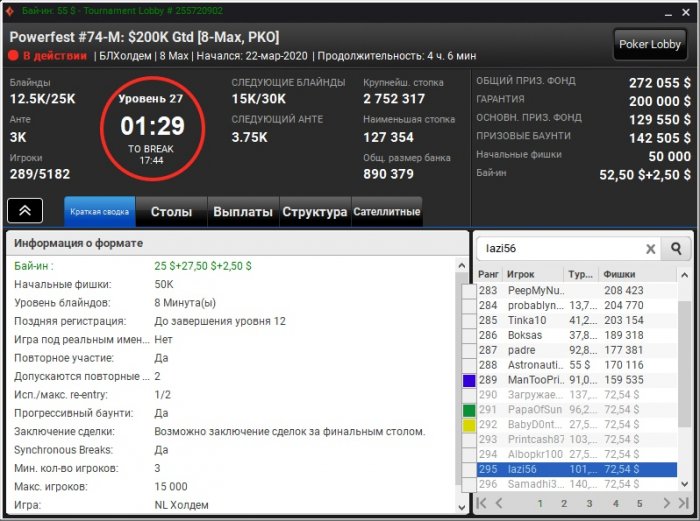Viewport: 700px width, 521px height.
Task: Open the Столы tab
Action: 171,212
